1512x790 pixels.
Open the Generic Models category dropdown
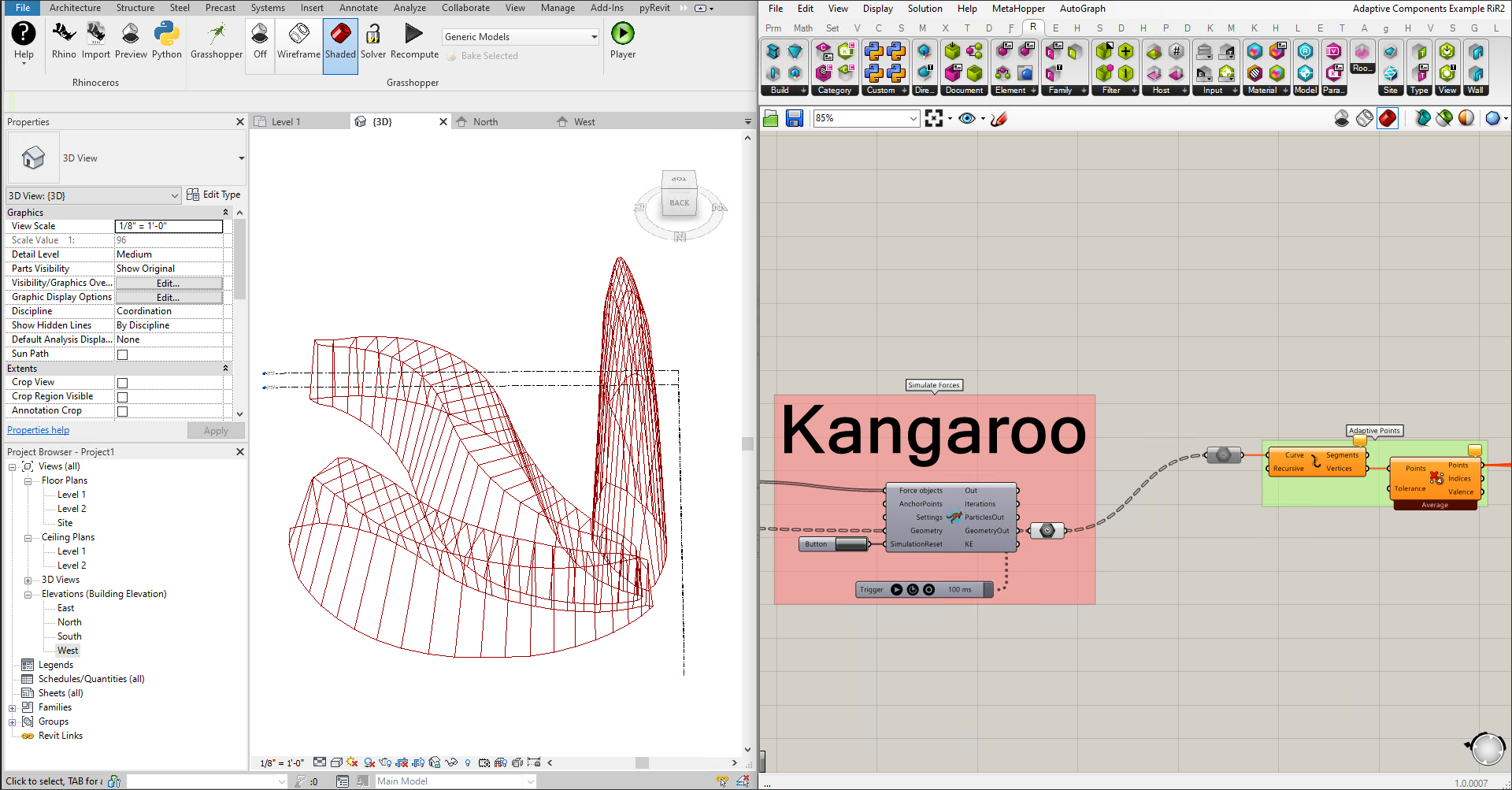(521, 37)
